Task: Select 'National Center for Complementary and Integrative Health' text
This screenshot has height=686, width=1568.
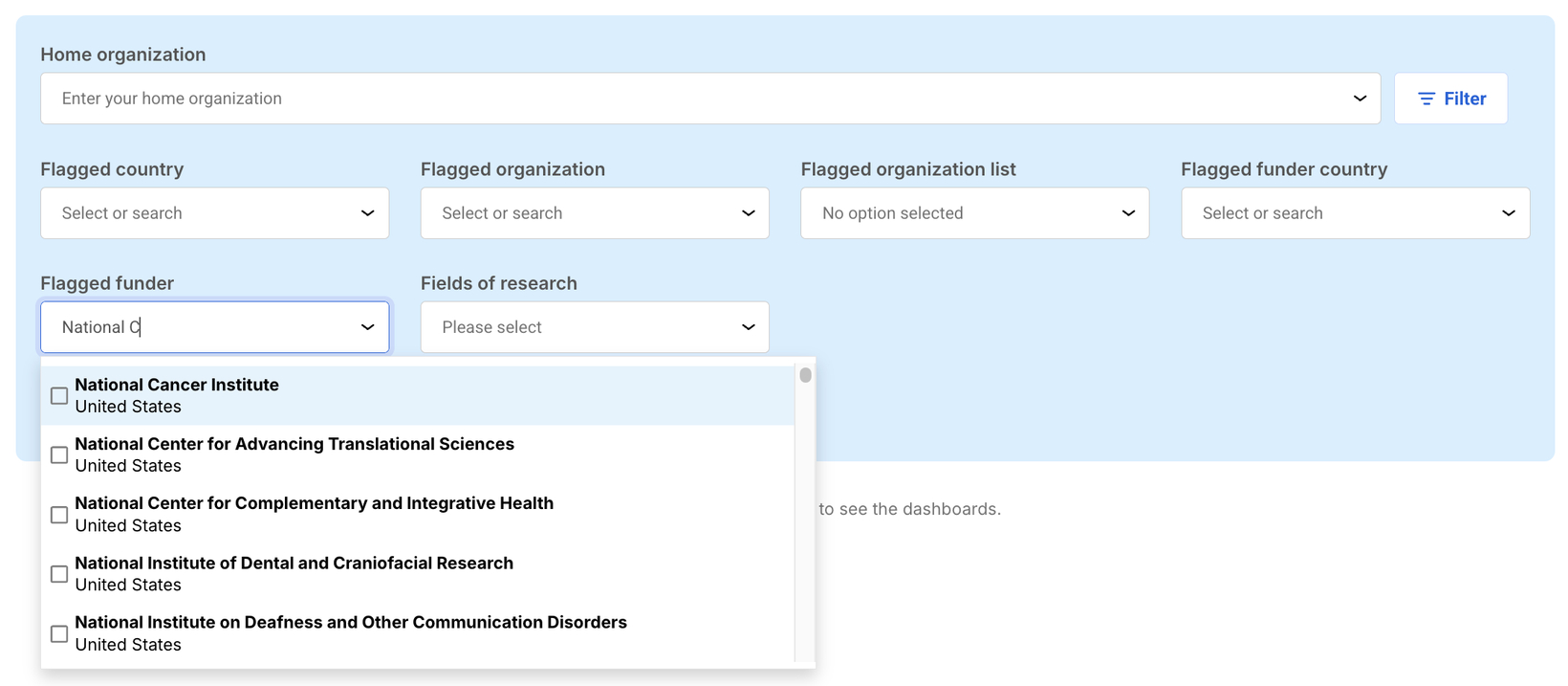Action: (315, 503)
